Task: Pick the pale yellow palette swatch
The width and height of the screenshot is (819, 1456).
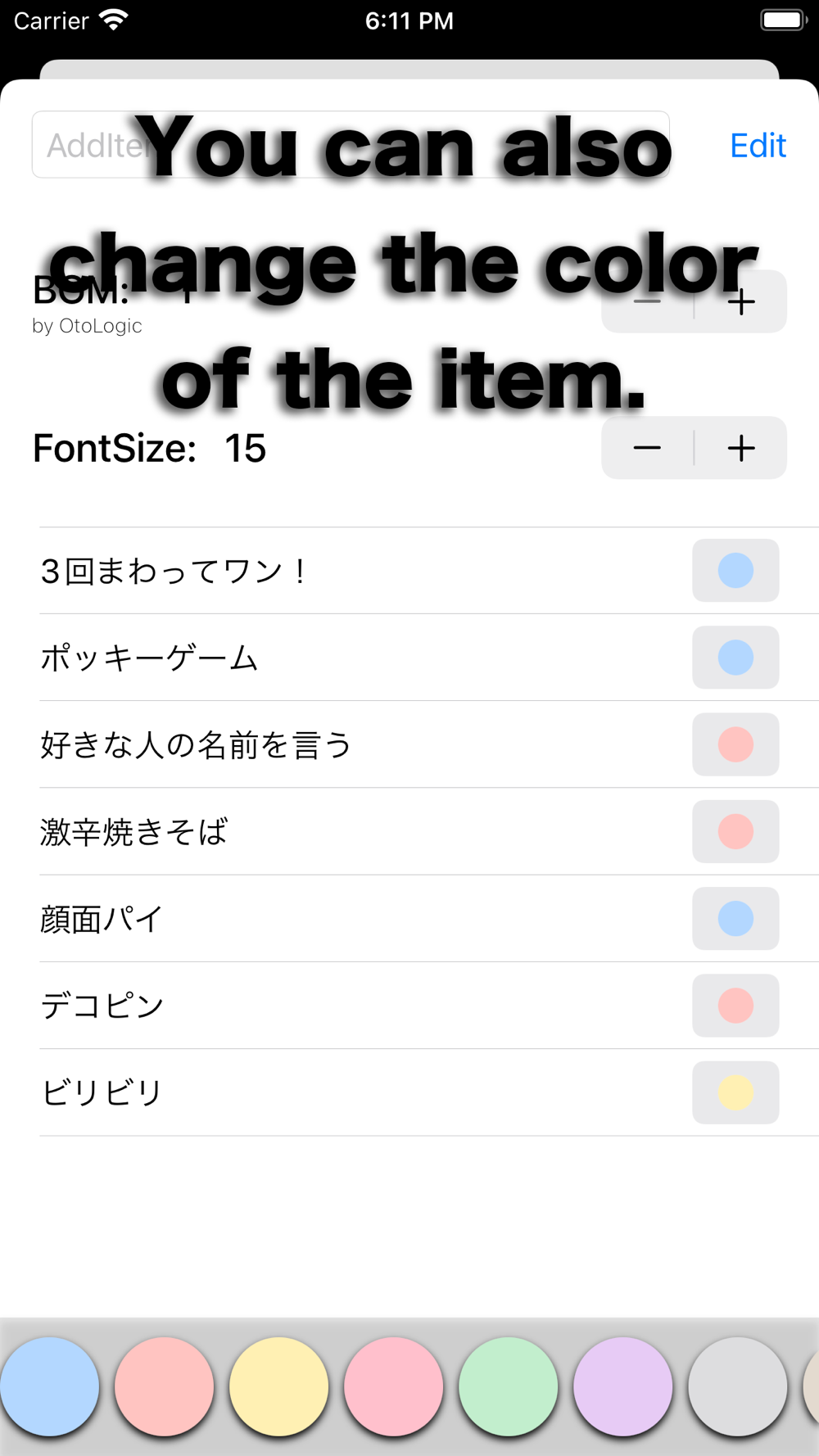Action: [278, 1386]
